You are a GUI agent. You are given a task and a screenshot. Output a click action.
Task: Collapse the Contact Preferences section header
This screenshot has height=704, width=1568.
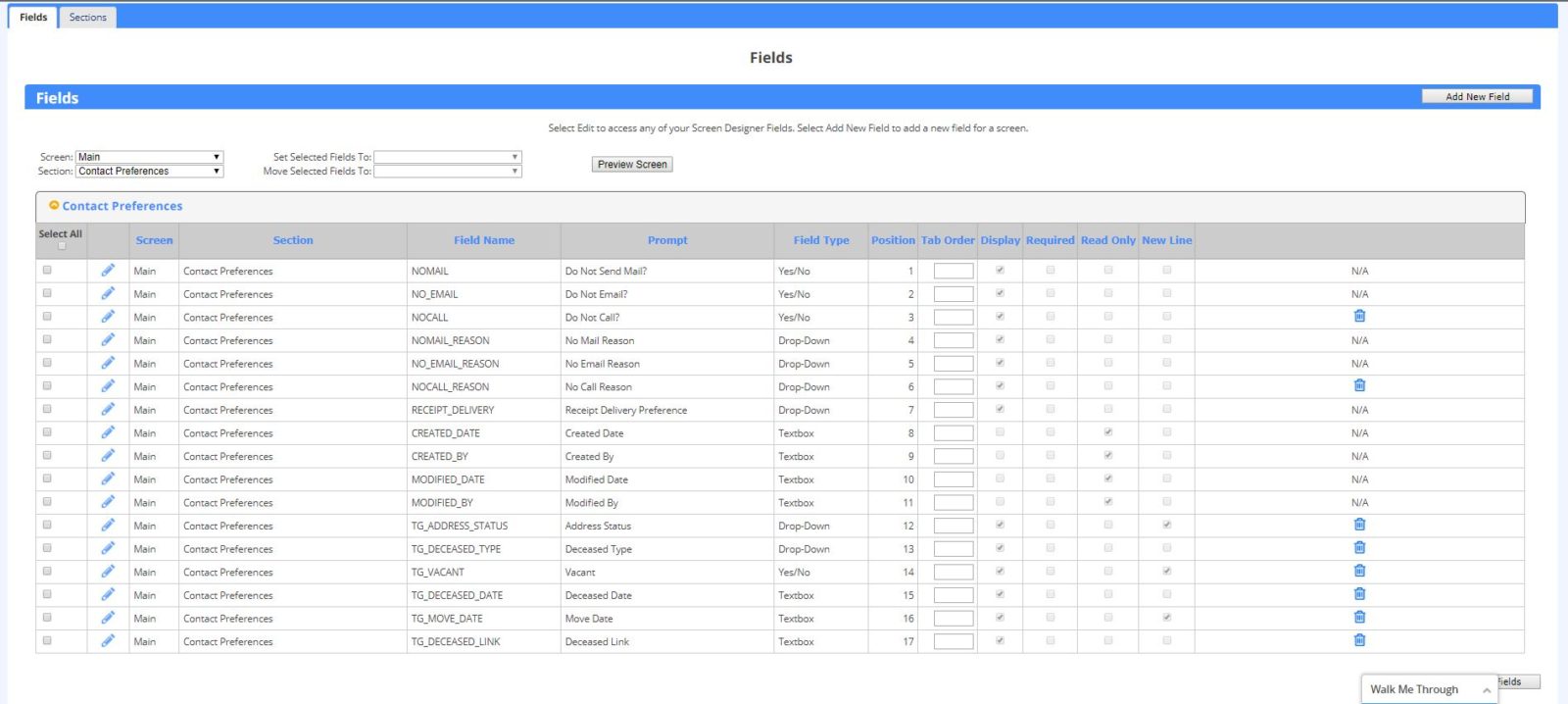(x=55, y=206)
